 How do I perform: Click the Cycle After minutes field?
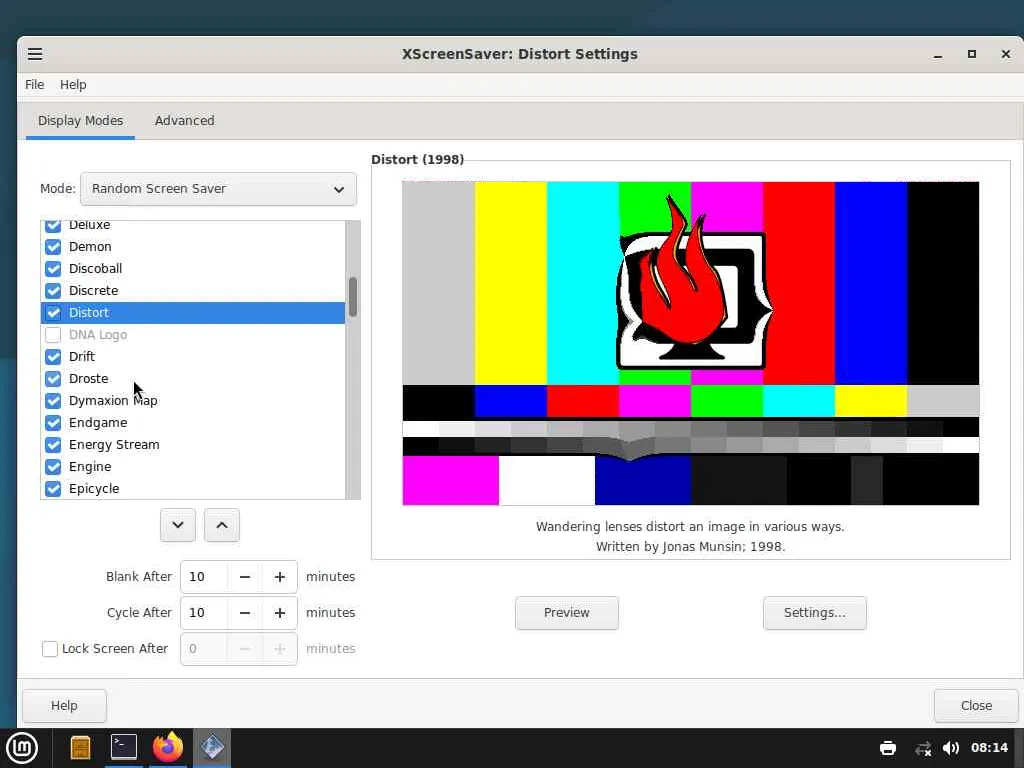click(204, 613)
